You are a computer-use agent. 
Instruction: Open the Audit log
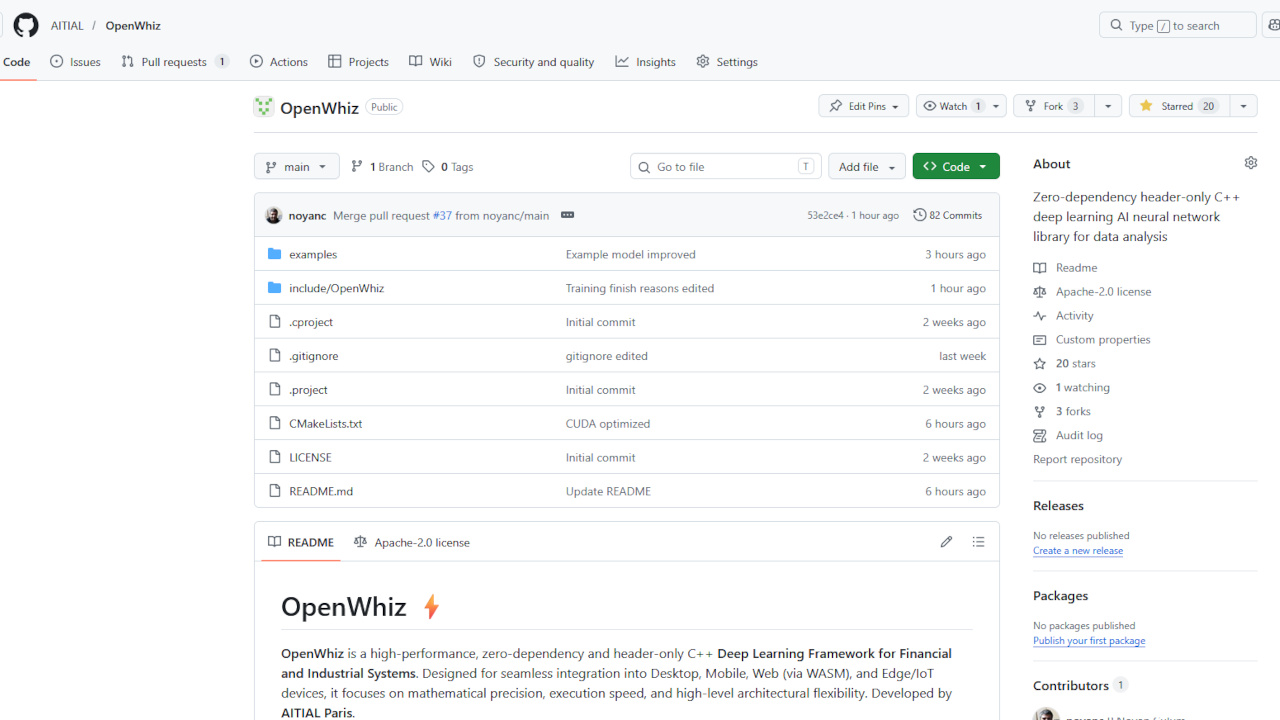pos(1077,435)
